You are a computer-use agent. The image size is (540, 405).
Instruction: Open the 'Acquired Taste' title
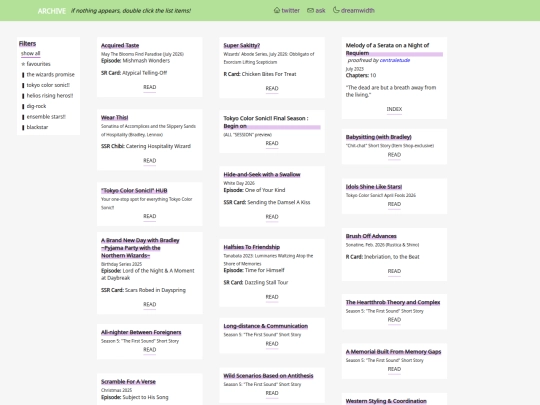click(120, 45)
